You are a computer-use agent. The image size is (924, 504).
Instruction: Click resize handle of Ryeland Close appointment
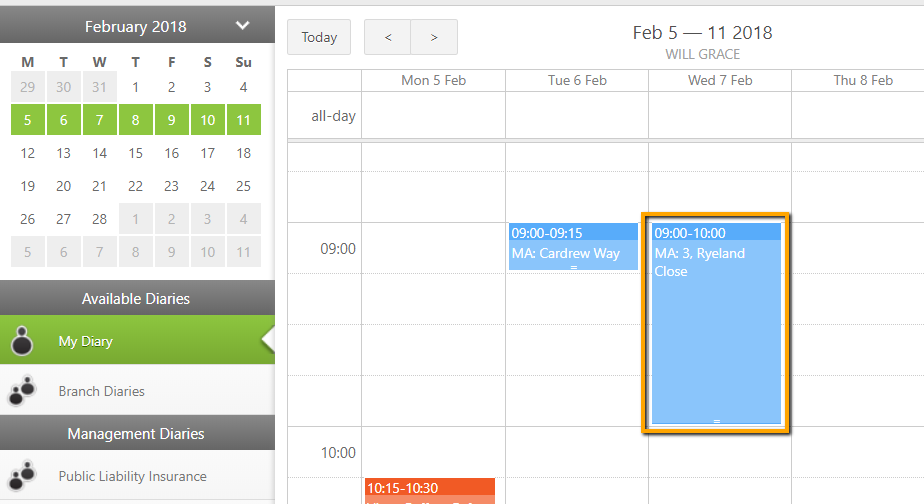717,421
